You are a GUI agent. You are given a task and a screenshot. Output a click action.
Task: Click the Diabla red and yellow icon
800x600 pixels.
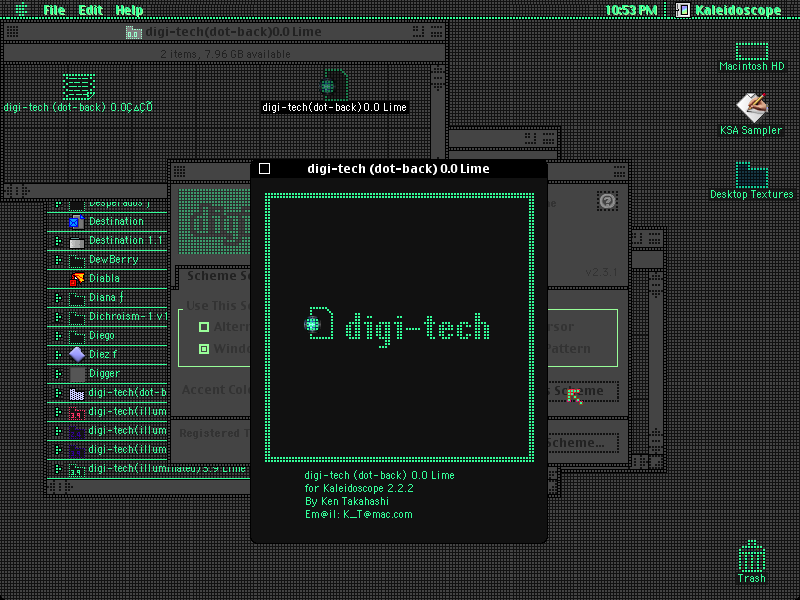point(77,279)
